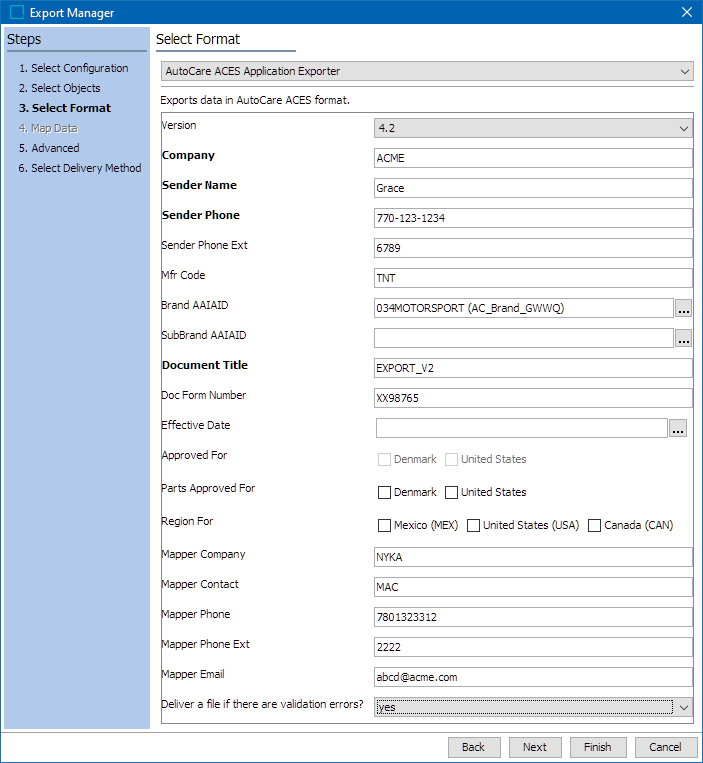Go to step 5 Advanced
This screenshot has height=763, width=703.
click(49, 148)
